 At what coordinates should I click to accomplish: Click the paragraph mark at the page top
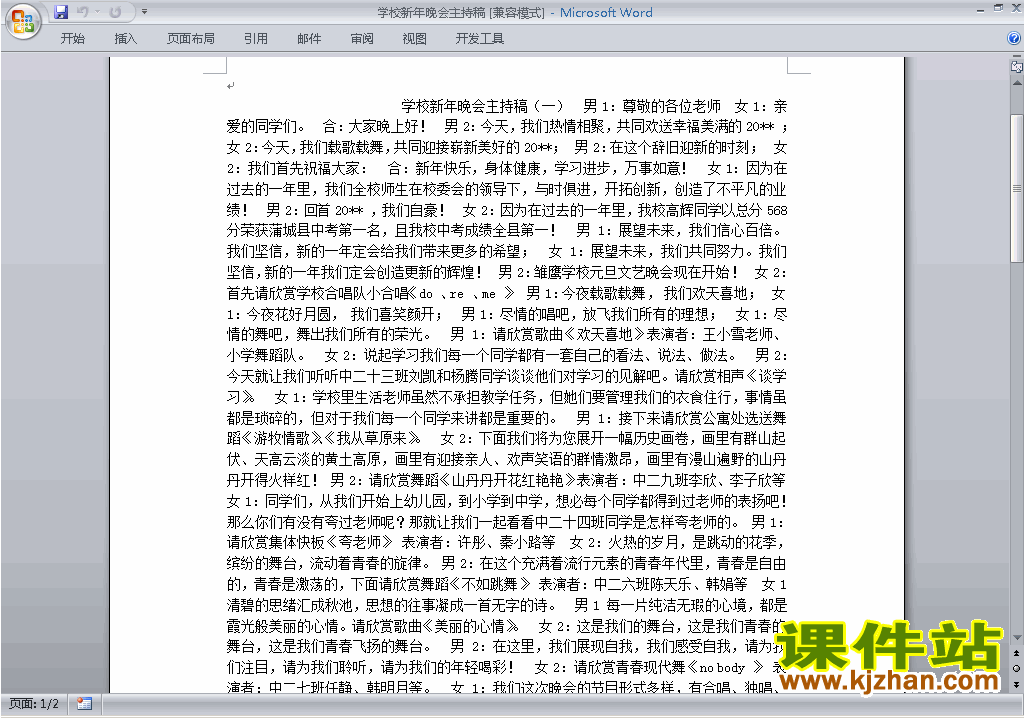(x=231, y=86)
